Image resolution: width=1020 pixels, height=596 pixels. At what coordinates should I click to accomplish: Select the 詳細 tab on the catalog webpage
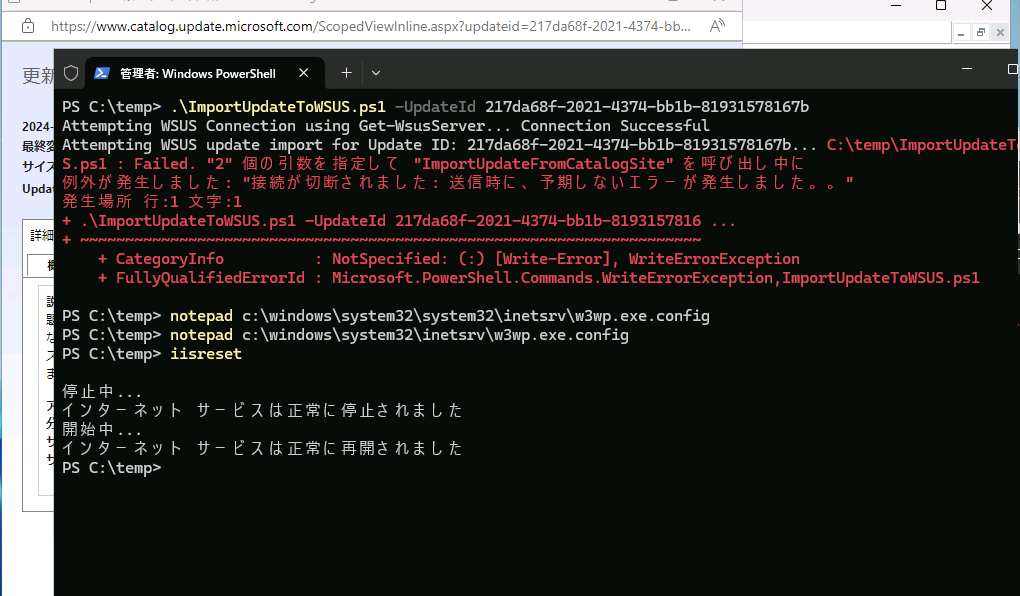[41, 234]
